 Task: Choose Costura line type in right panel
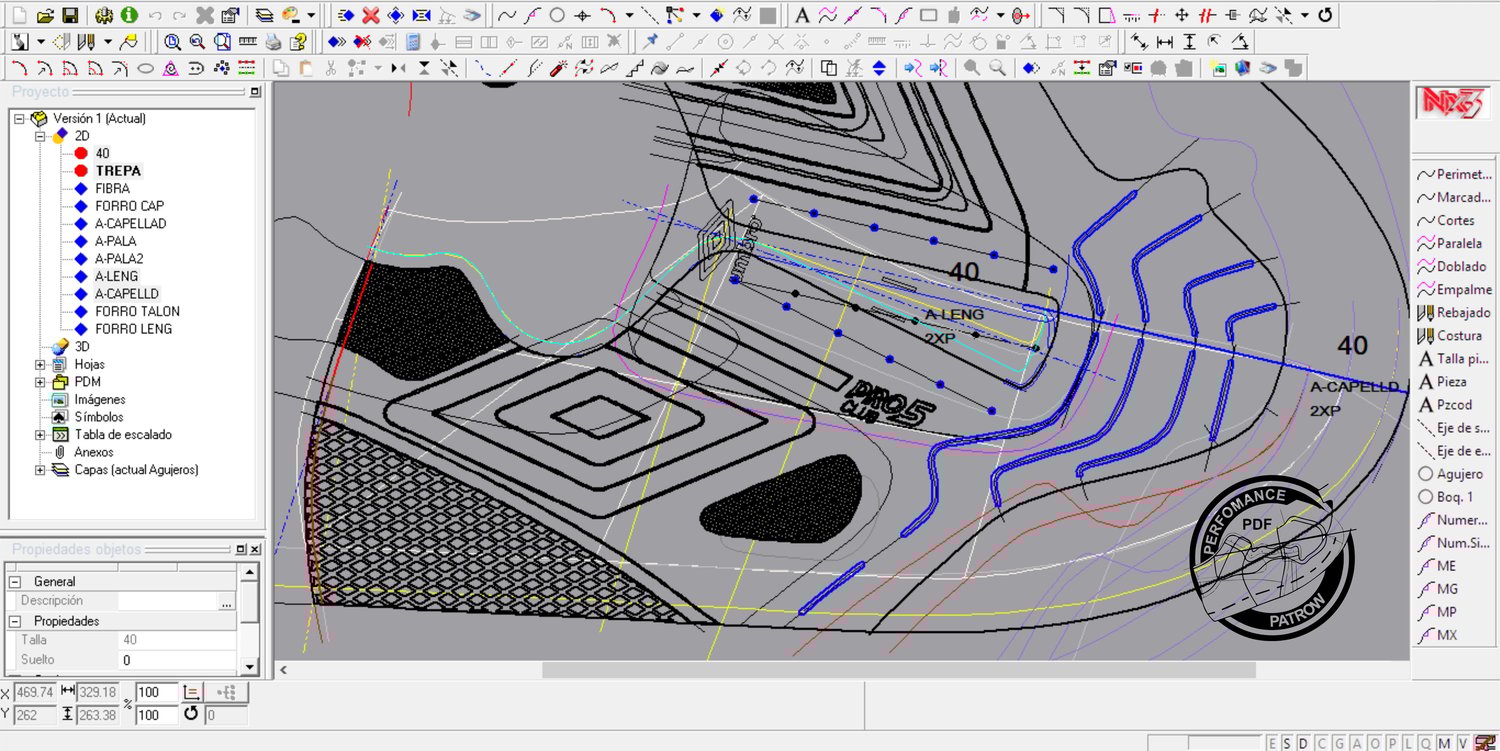pyautogui.click(x=1458, y=336)
